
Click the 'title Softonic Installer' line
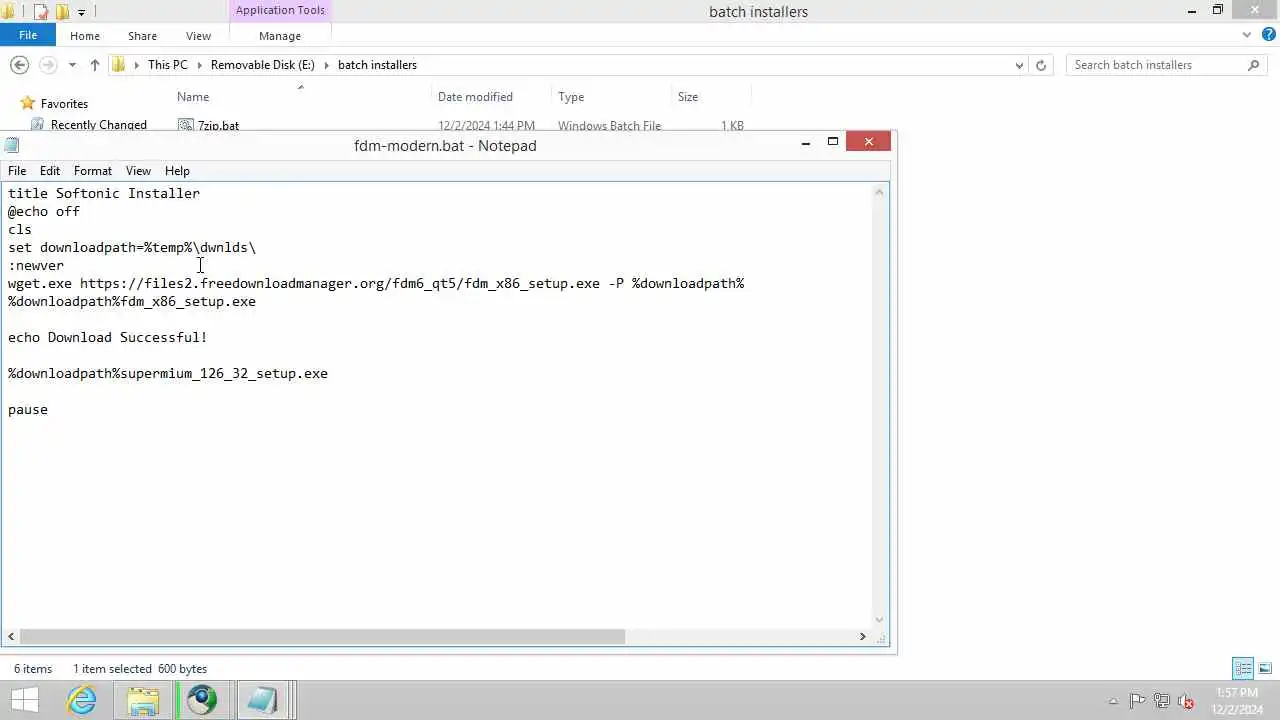pos(104,194)
